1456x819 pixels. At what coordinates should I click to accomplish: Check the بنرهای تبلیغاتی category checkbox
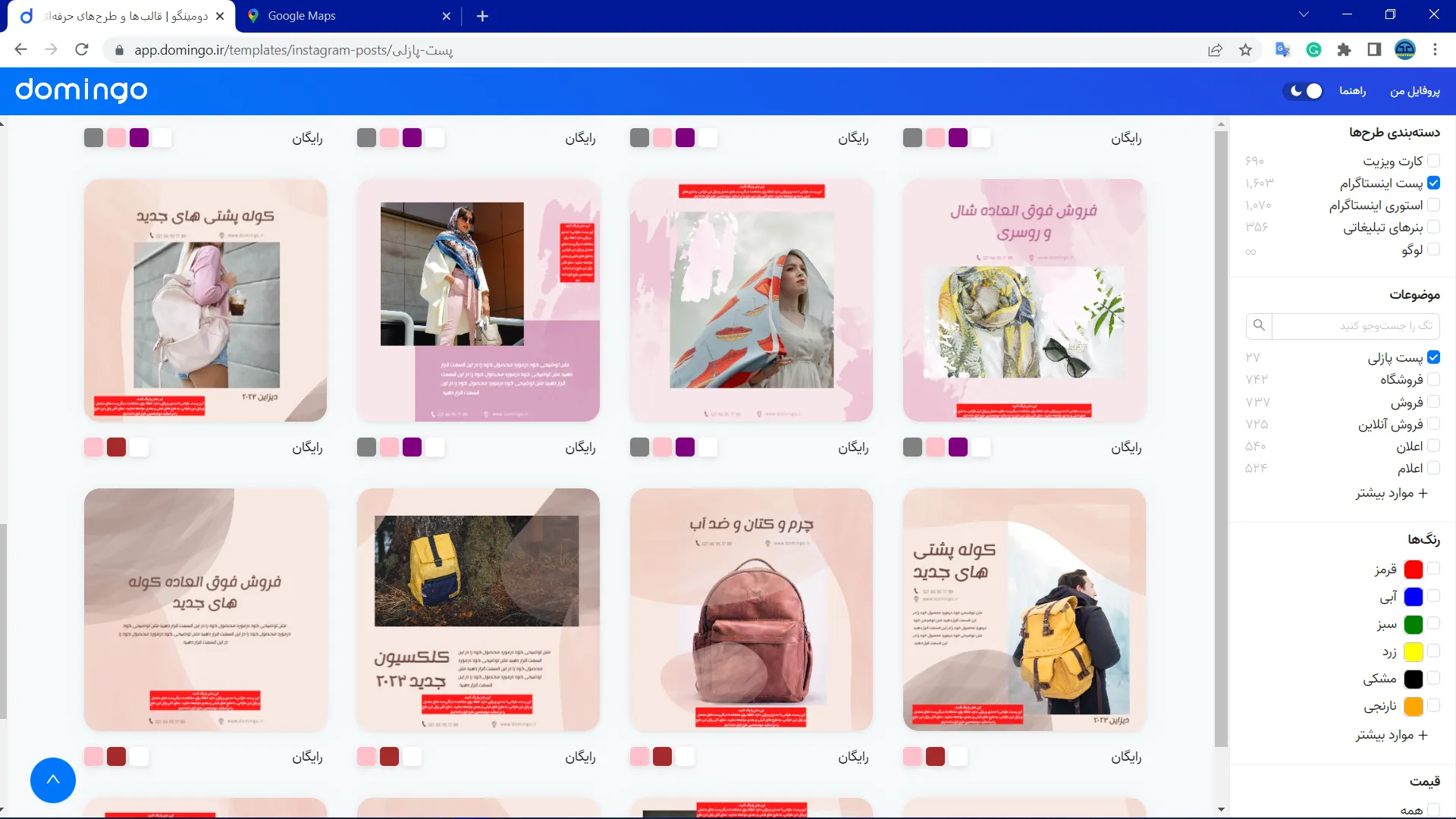point(1433,227)
